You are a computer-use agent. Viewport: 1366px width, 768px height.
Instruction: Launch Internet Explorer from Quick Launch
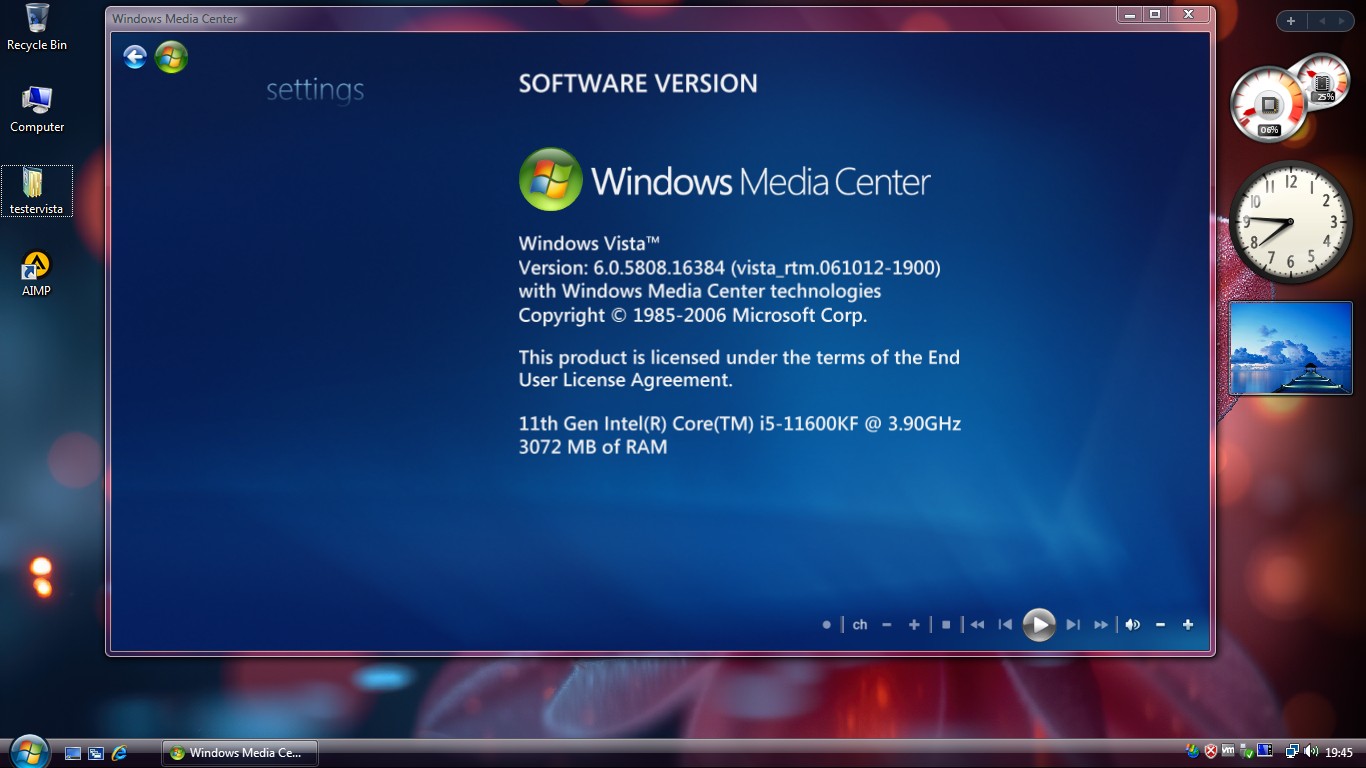tap(119, 753)
